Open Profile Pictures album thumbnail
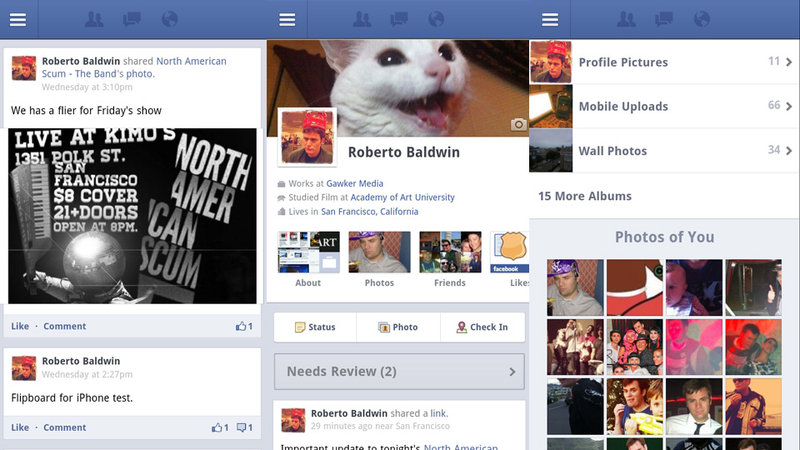 coord(551,62)
